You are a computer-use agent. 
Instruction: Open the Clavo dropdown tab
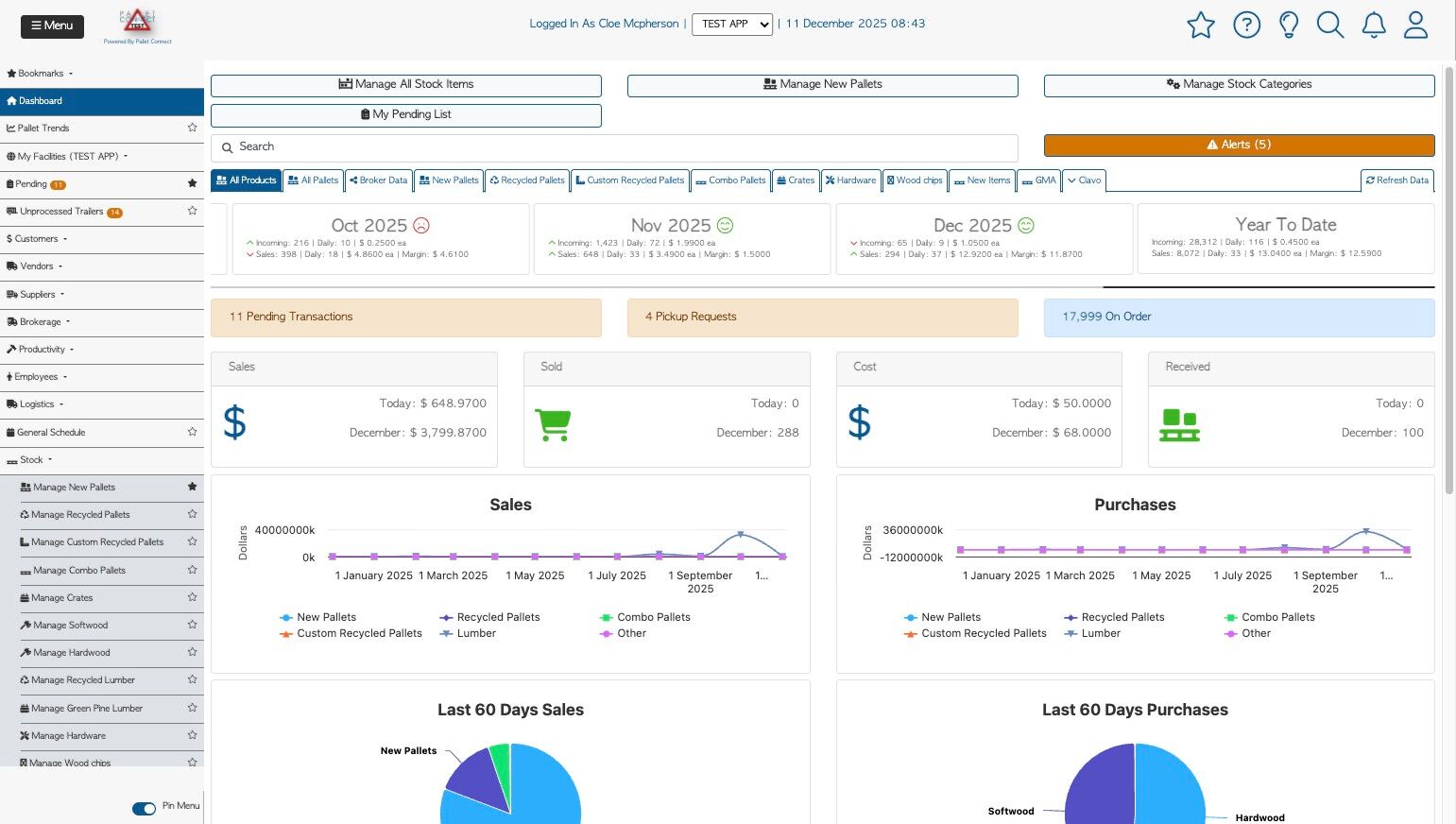pos(1085,180)
